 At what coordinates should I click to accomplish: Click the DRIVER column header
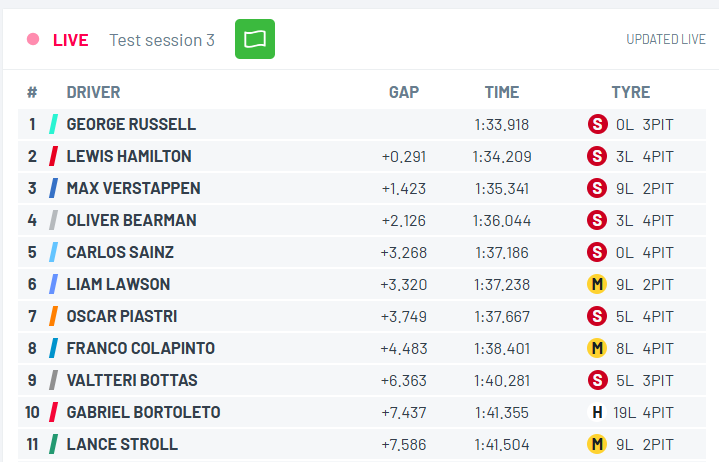(93, 92)
